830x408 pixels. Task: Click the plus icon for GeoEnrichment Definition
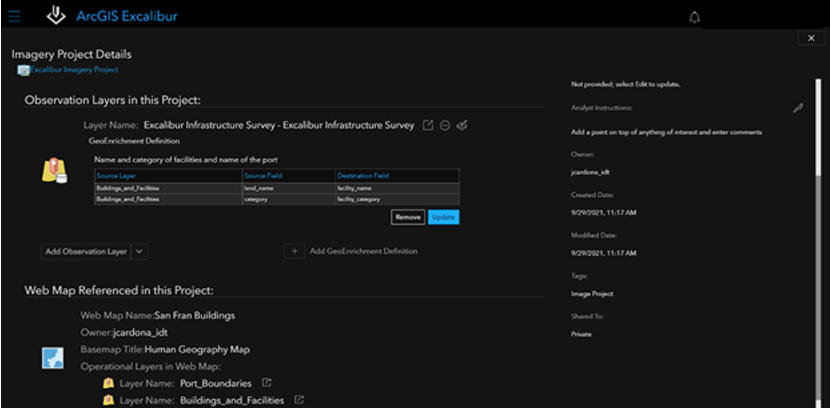[x=294, y=251]
